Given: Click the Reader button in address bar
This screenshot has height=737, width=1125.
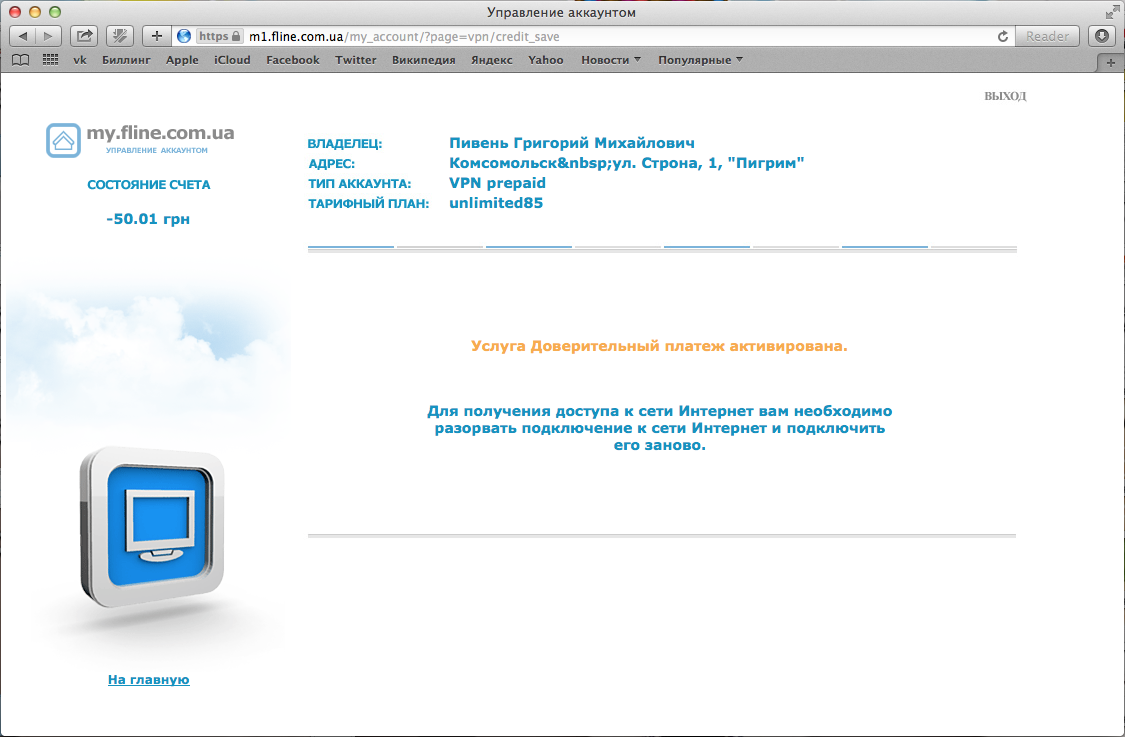Looking at the screenshot, I should [x=1048, y=36].
